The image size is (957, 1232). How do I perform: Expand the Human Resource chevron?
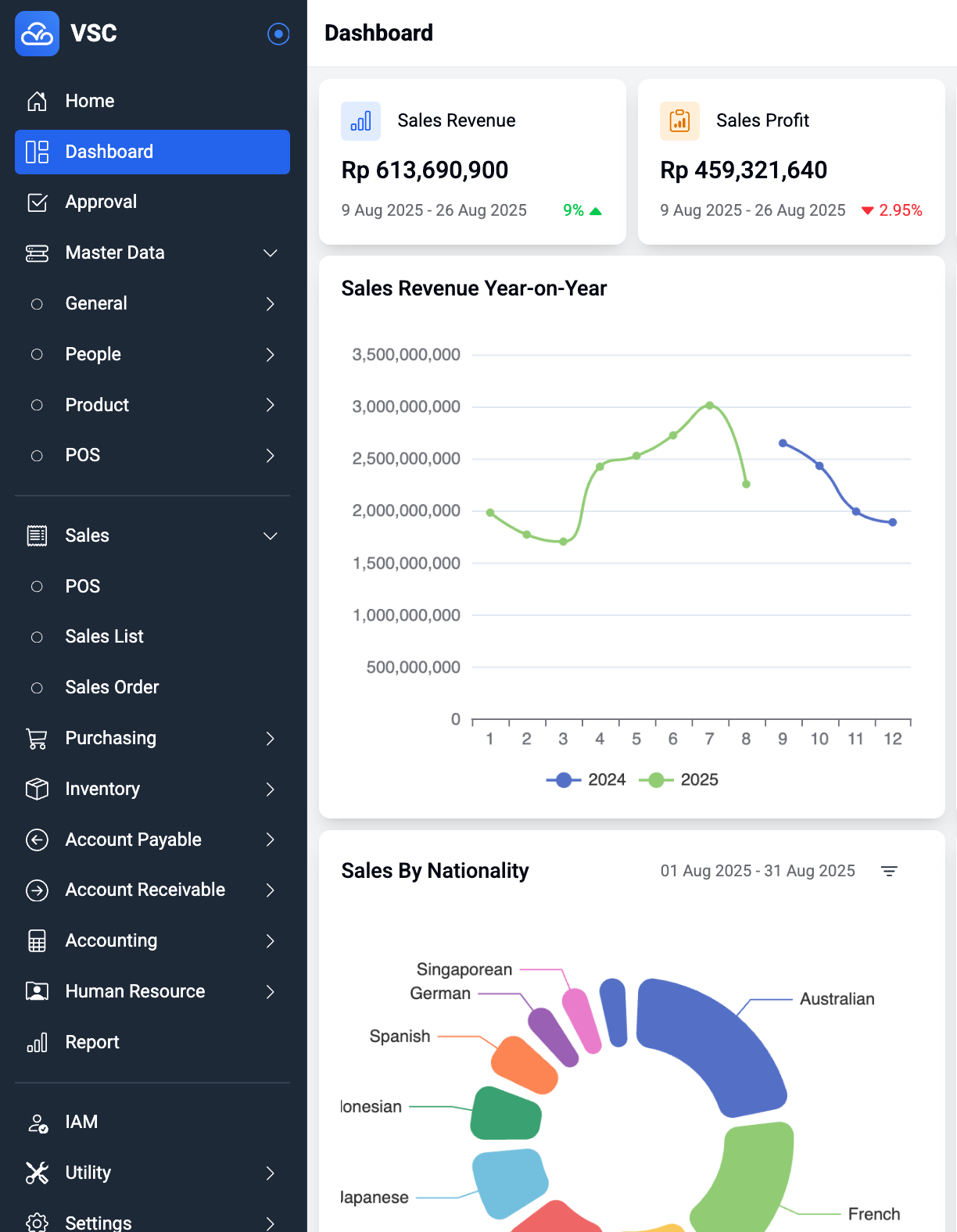pyautogui.click(x=271, y=991)
